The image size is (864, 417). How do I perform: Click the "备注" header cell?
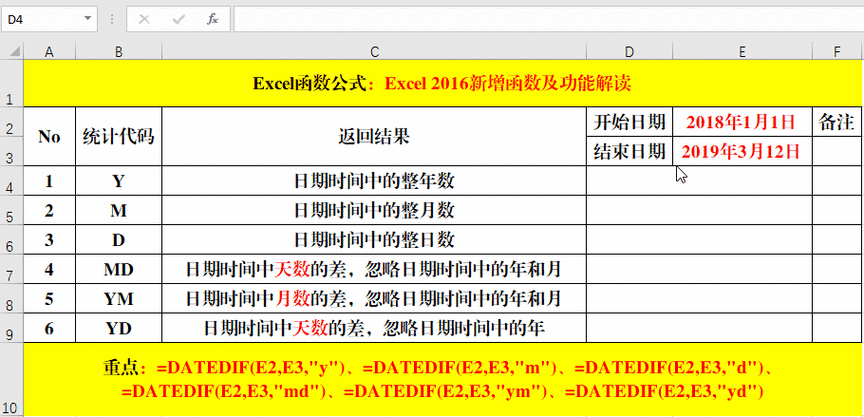tap(837, 122)
